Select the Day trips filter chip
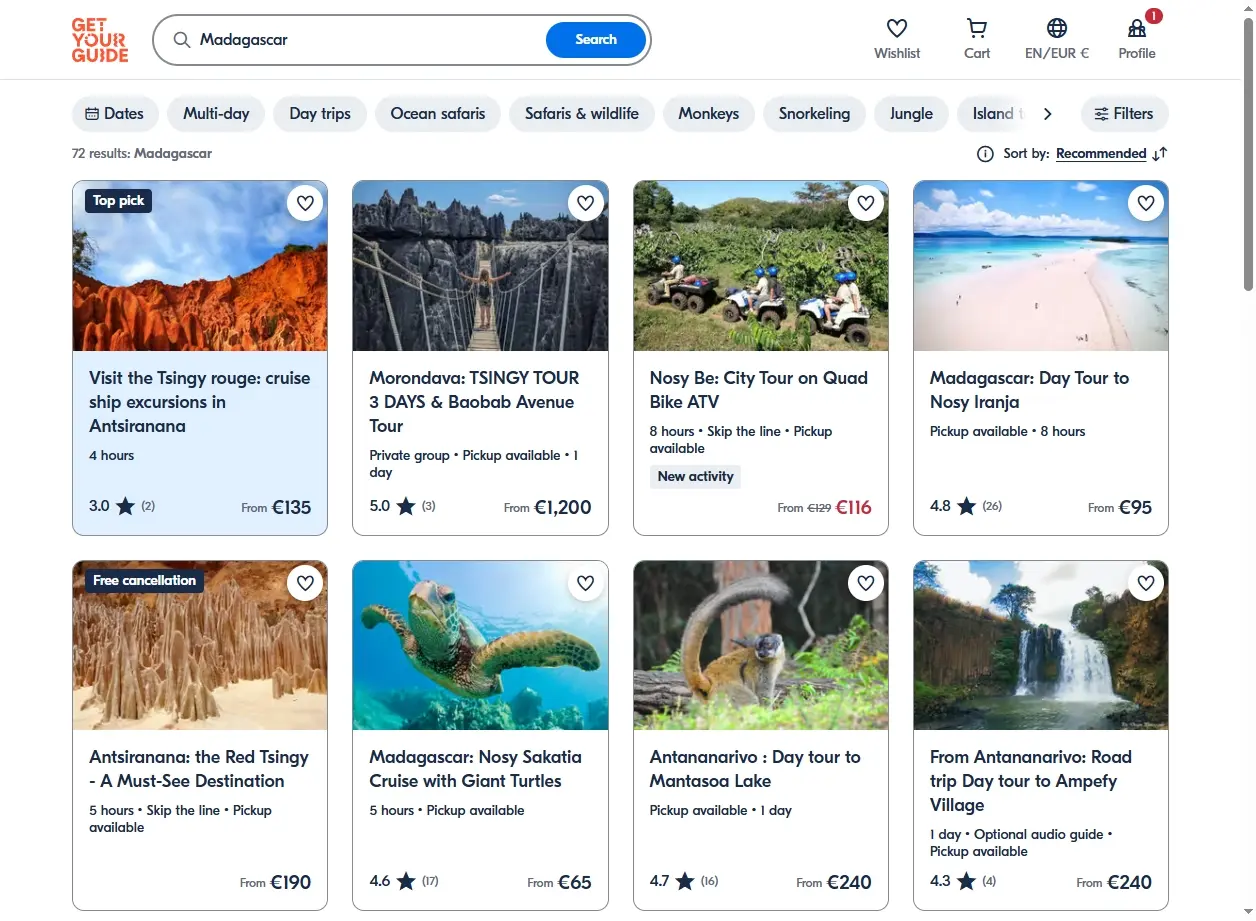 320,114
